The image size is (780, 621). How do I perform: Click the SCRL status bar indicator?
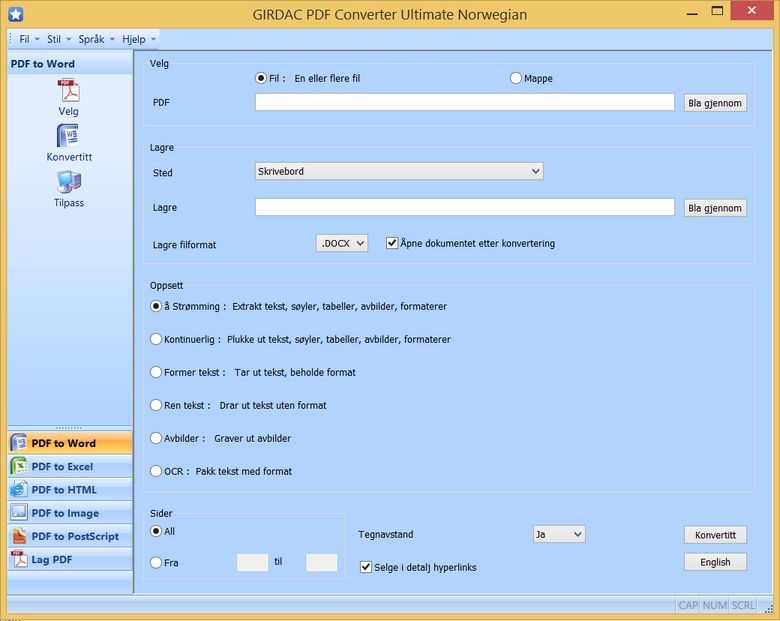(743, 605)
